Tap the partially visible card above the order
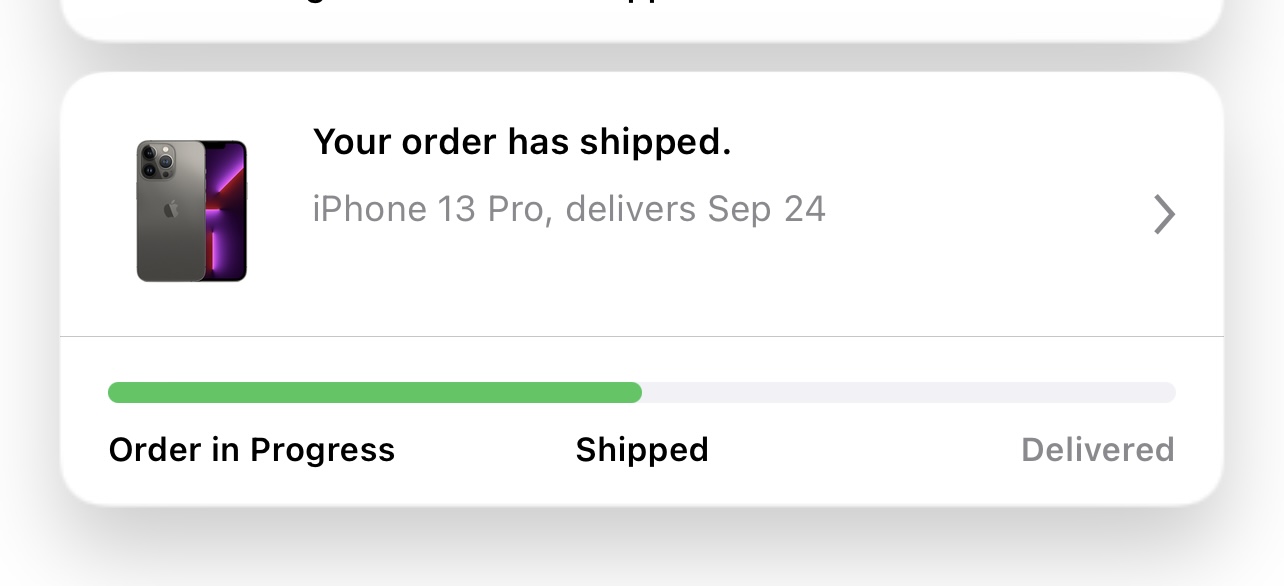Image resolution: width=1284 pixels, height=586 pixels. [x=642, y=18]
